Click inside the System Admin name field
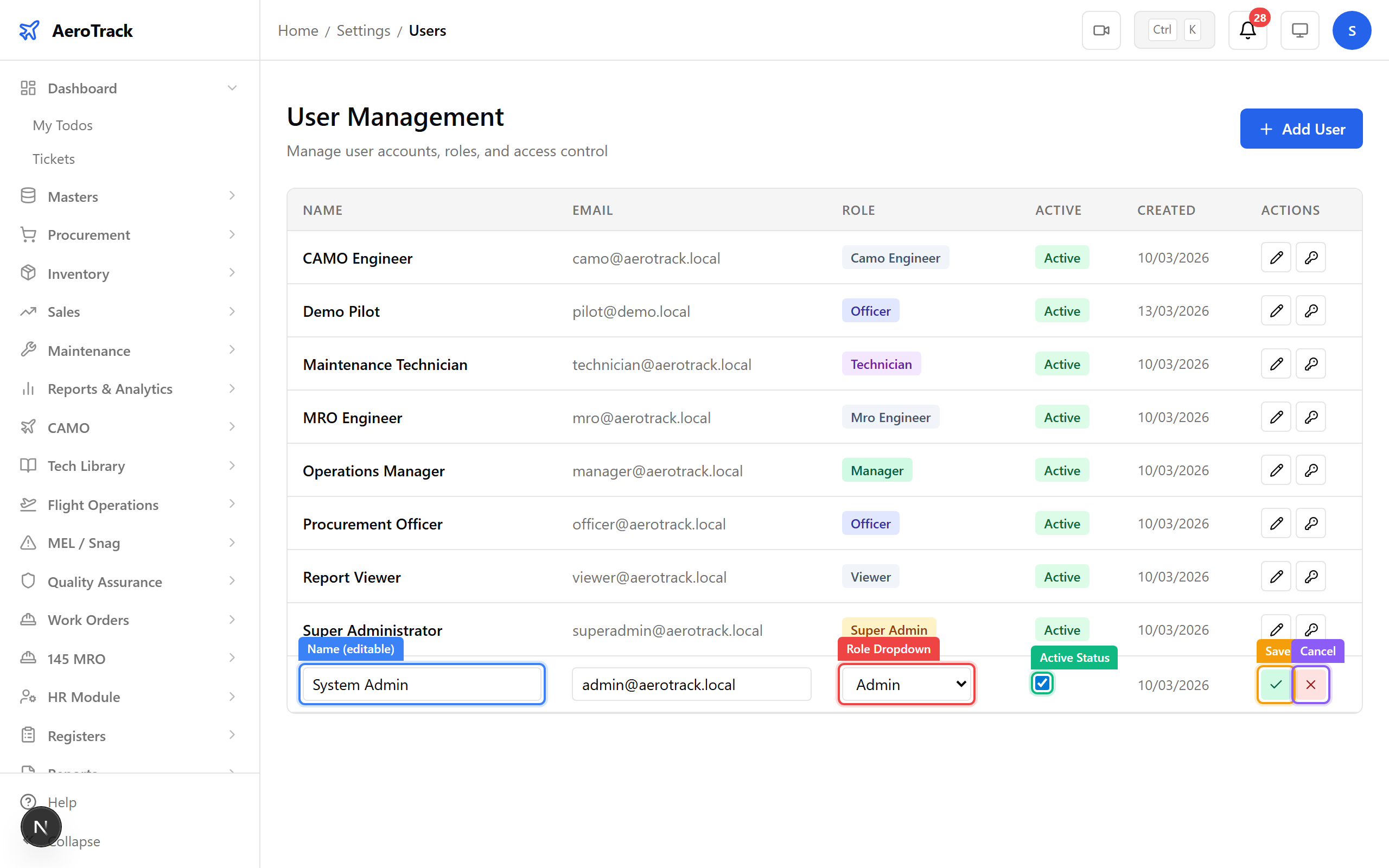The image size is (1389, 868). (x=421, y=684)
